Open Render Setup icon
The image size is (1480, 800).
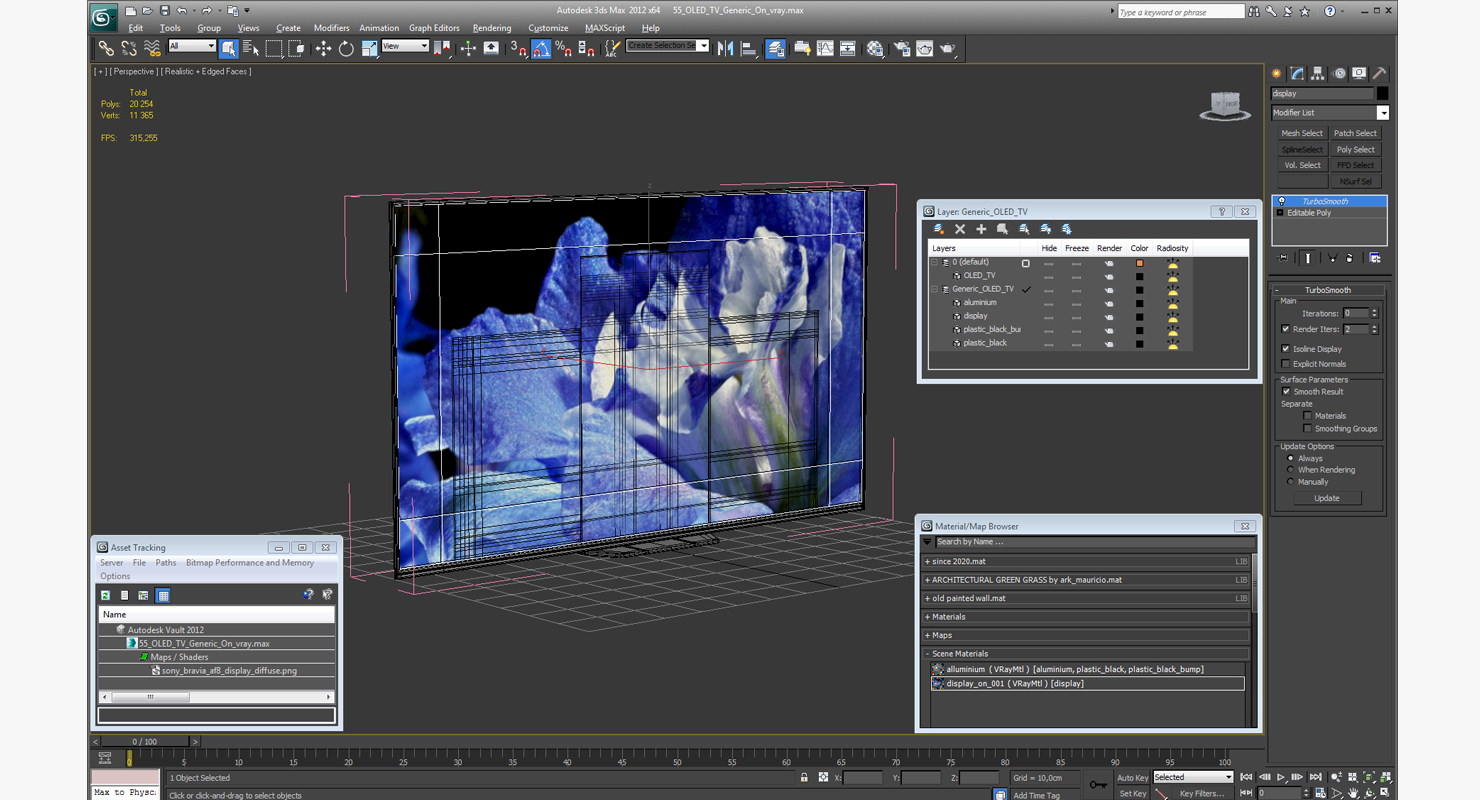(902, 48)
